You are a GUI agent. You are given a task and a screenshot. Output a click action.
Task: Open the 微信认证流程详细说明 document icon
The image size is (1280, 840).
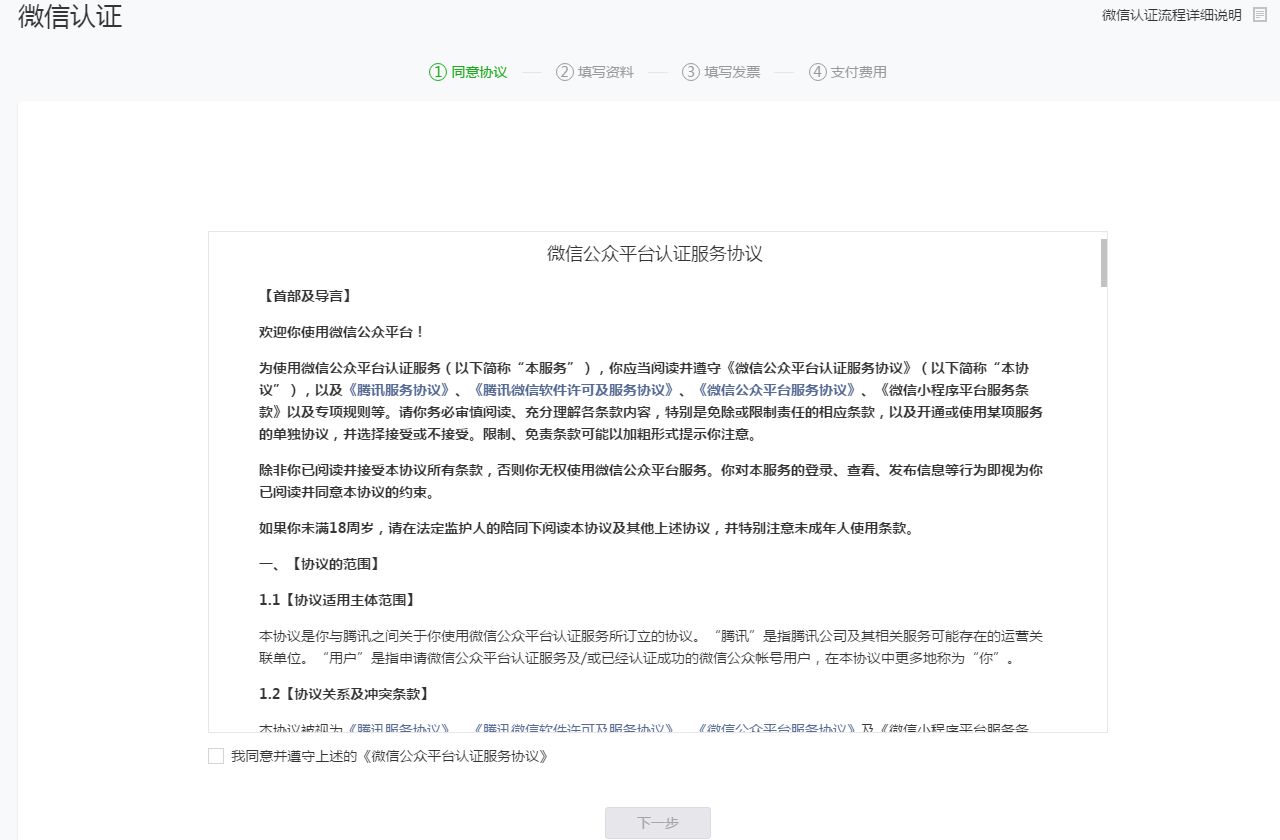(x=1259, y=15)
